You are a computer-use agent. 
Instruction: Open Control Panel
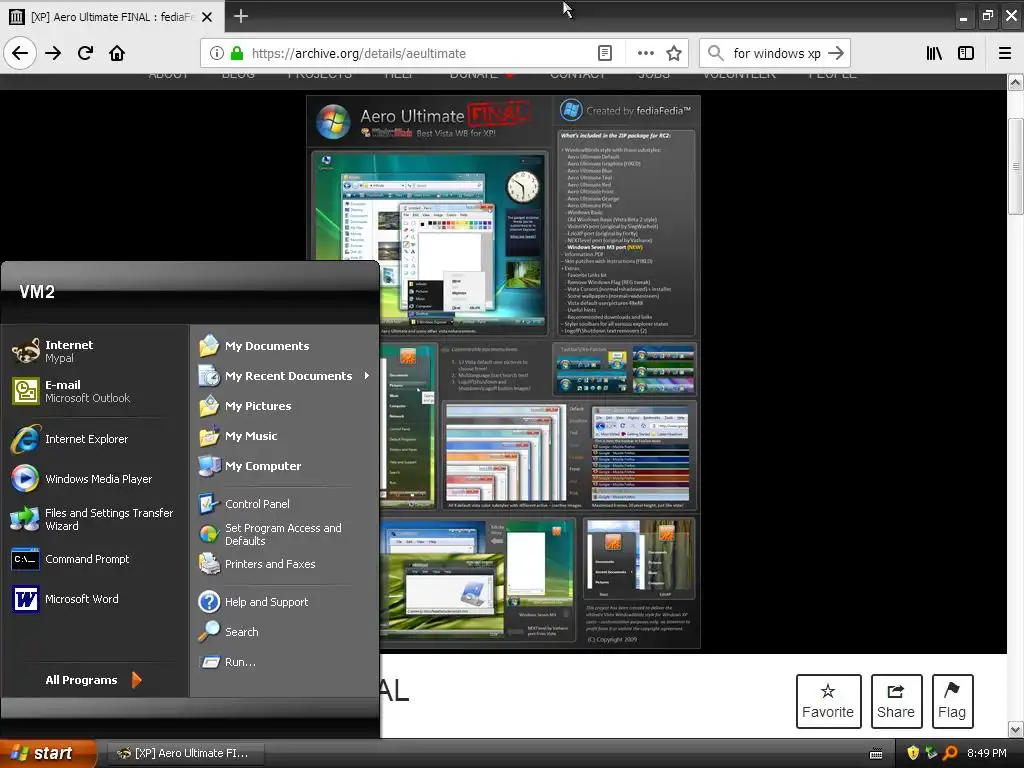click(x=285, y=504)
